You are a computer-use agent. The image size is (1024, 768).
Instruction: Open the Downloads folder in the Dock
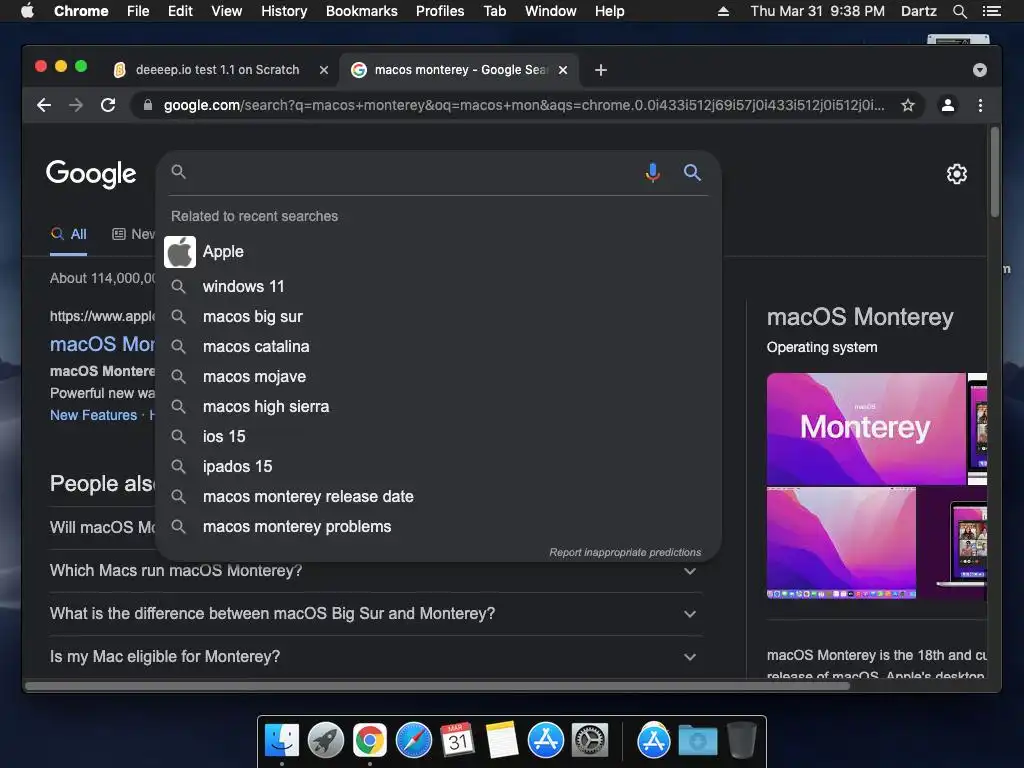[x=697, y=740]
